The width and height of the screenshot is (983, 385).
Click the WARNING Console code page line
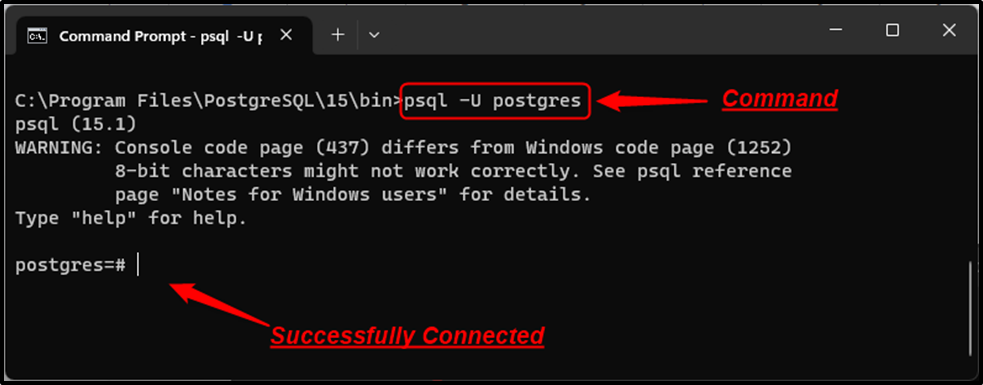[x=403, y=147]
